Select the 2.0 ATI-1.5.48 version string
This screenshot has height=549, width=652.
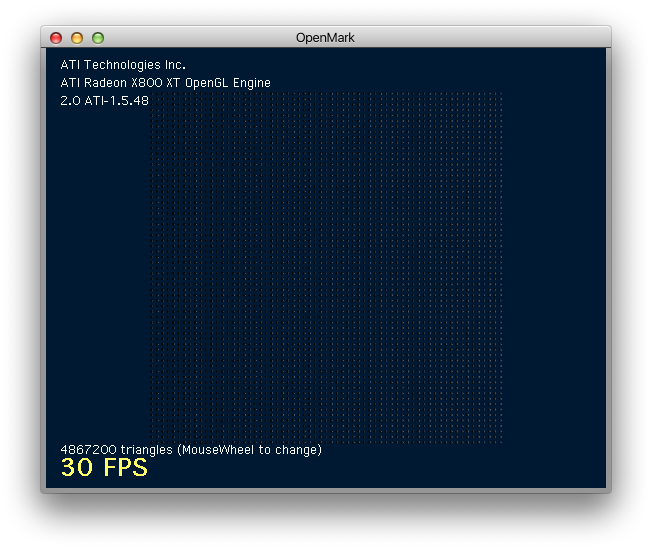104,100
